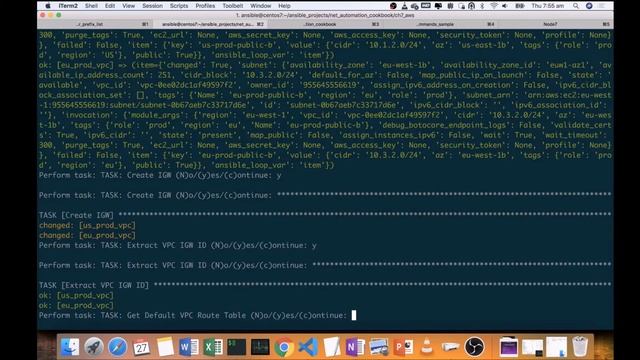Open white paper document app in dock
Viewport: 640px width, 360px height.
coord(331,347)
